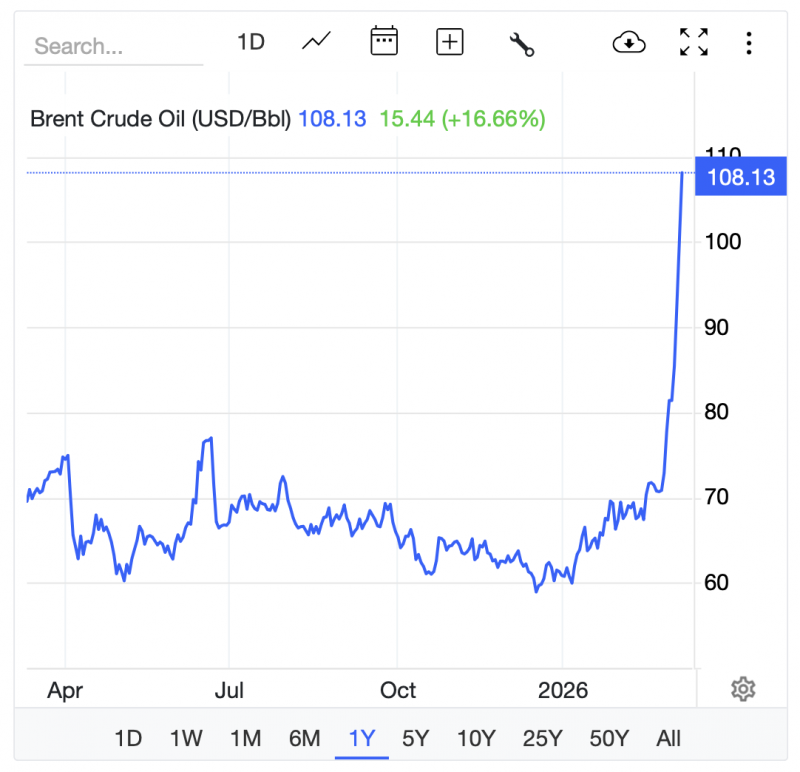This screenshot has width=800, height=772.
Task: Open chart settings gear icon
Action: [742, 689]
